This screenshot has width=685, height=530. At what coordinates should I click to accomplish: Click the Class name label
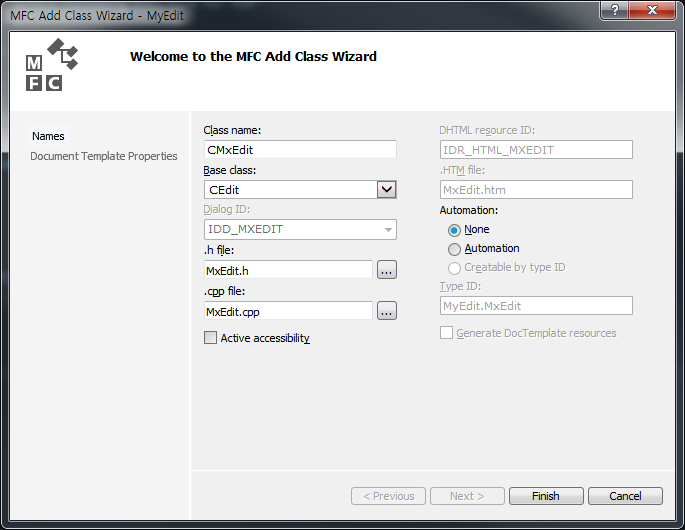pyautogui.click(x=232, y=130)
